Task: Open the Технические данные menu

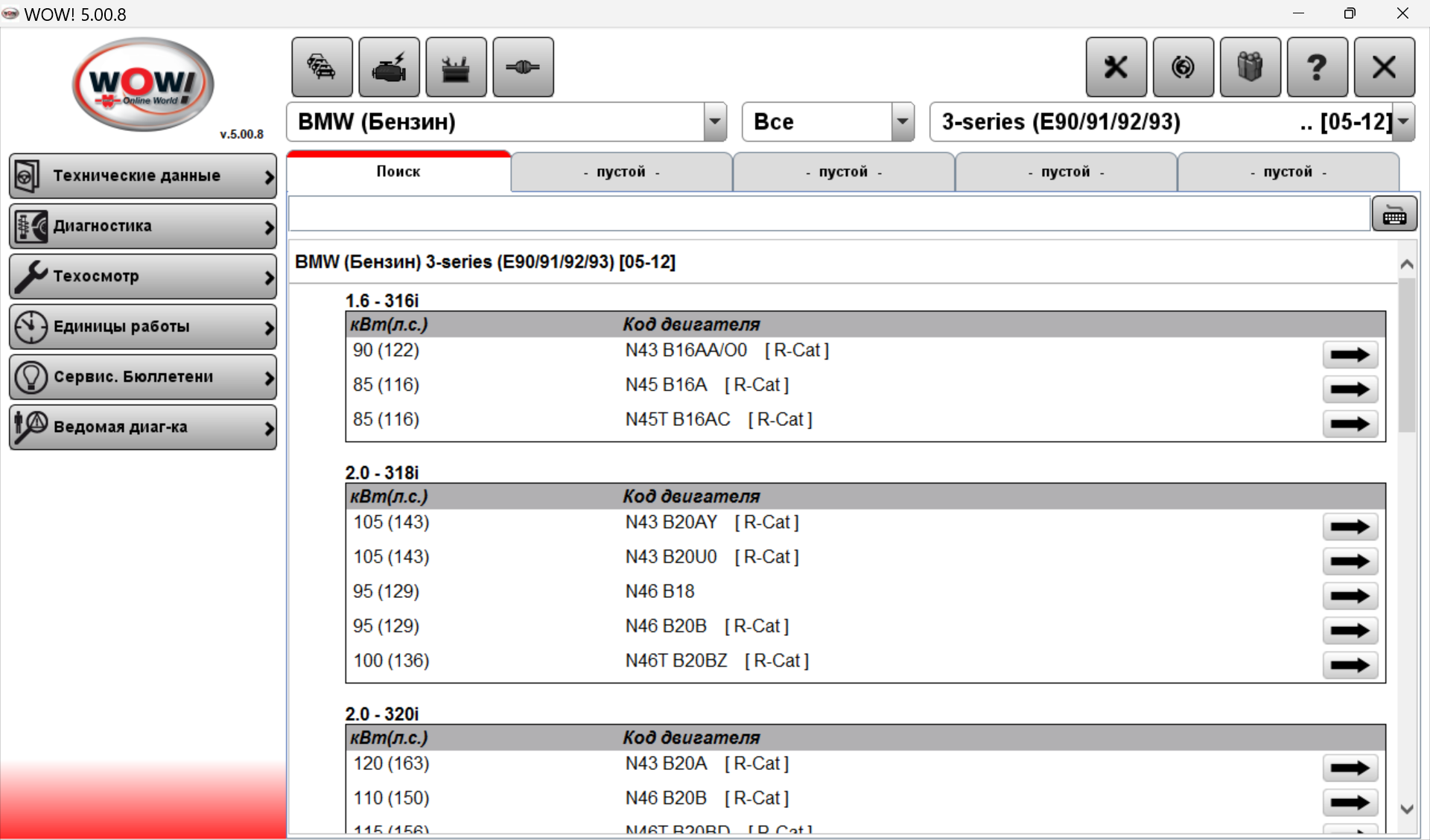Action: click(x=143, y=176)
